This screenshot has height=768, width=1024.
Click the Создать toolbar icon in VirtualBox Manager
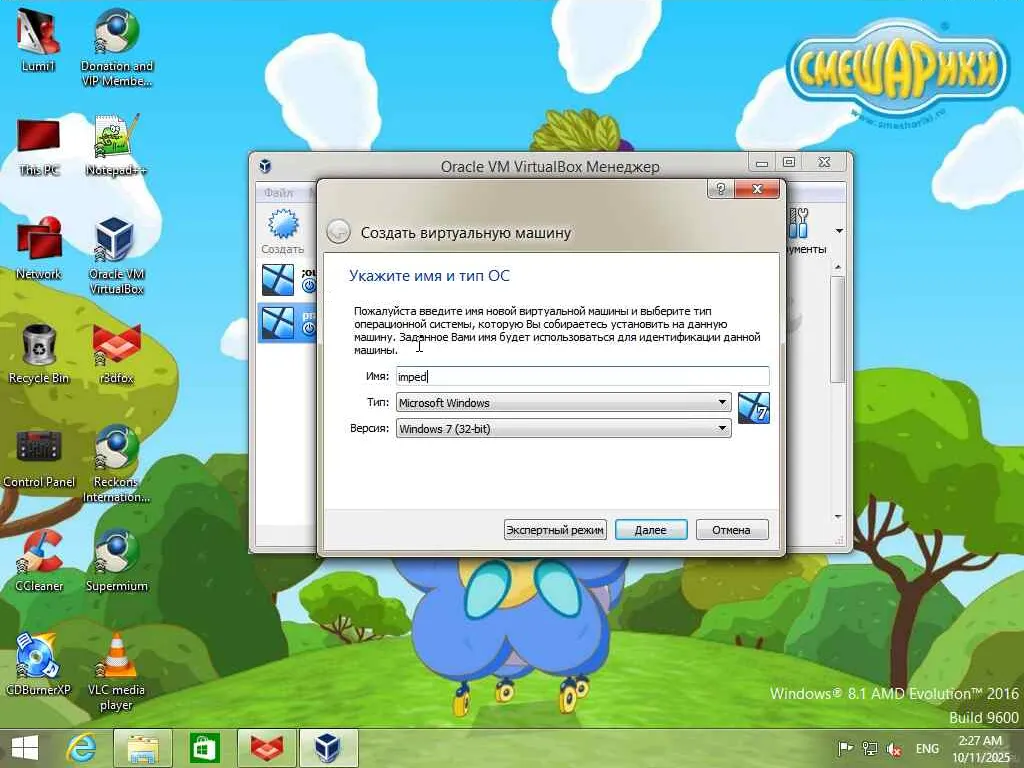pos(283,232)
